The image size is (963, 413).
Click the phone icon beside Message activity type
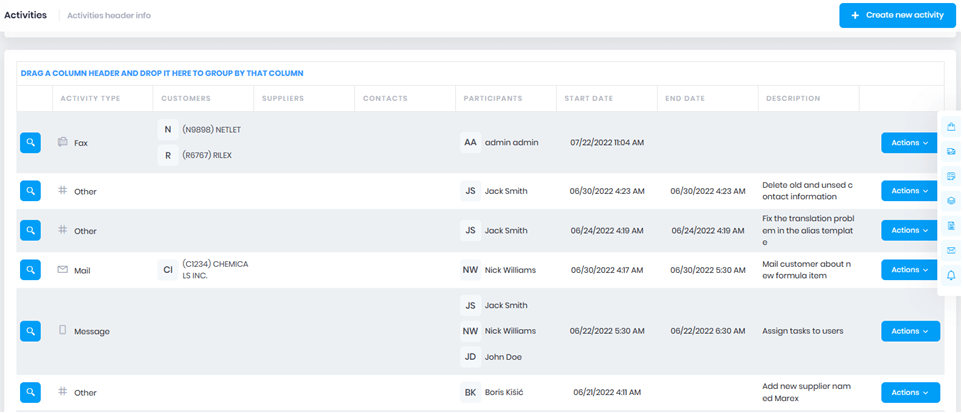(x=62, y=330)
